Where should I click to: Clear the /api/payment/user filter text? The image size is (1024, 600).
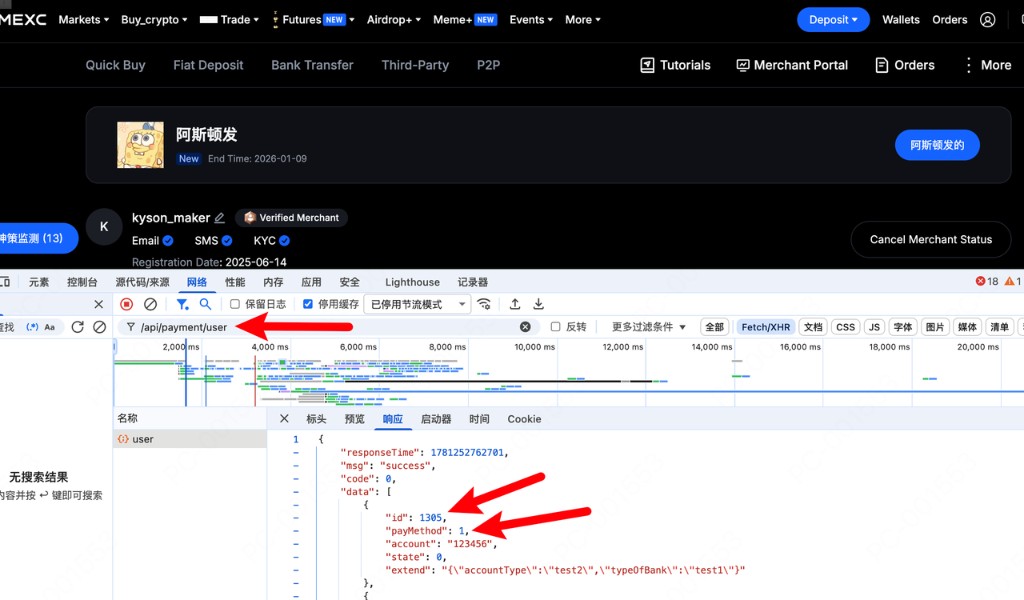[525, 327]
